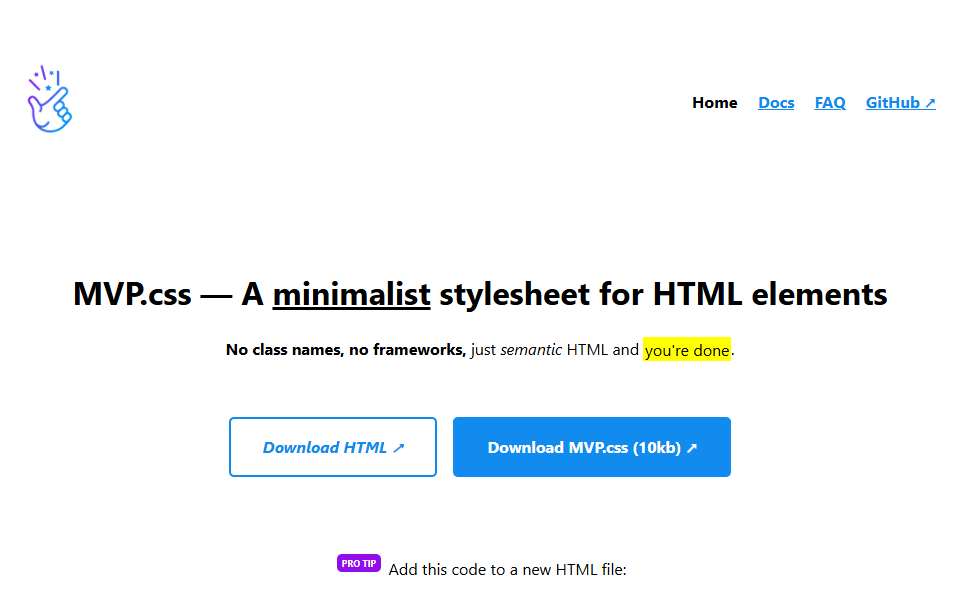Click the MVP.css finger-snap logo

click(50, 99)
